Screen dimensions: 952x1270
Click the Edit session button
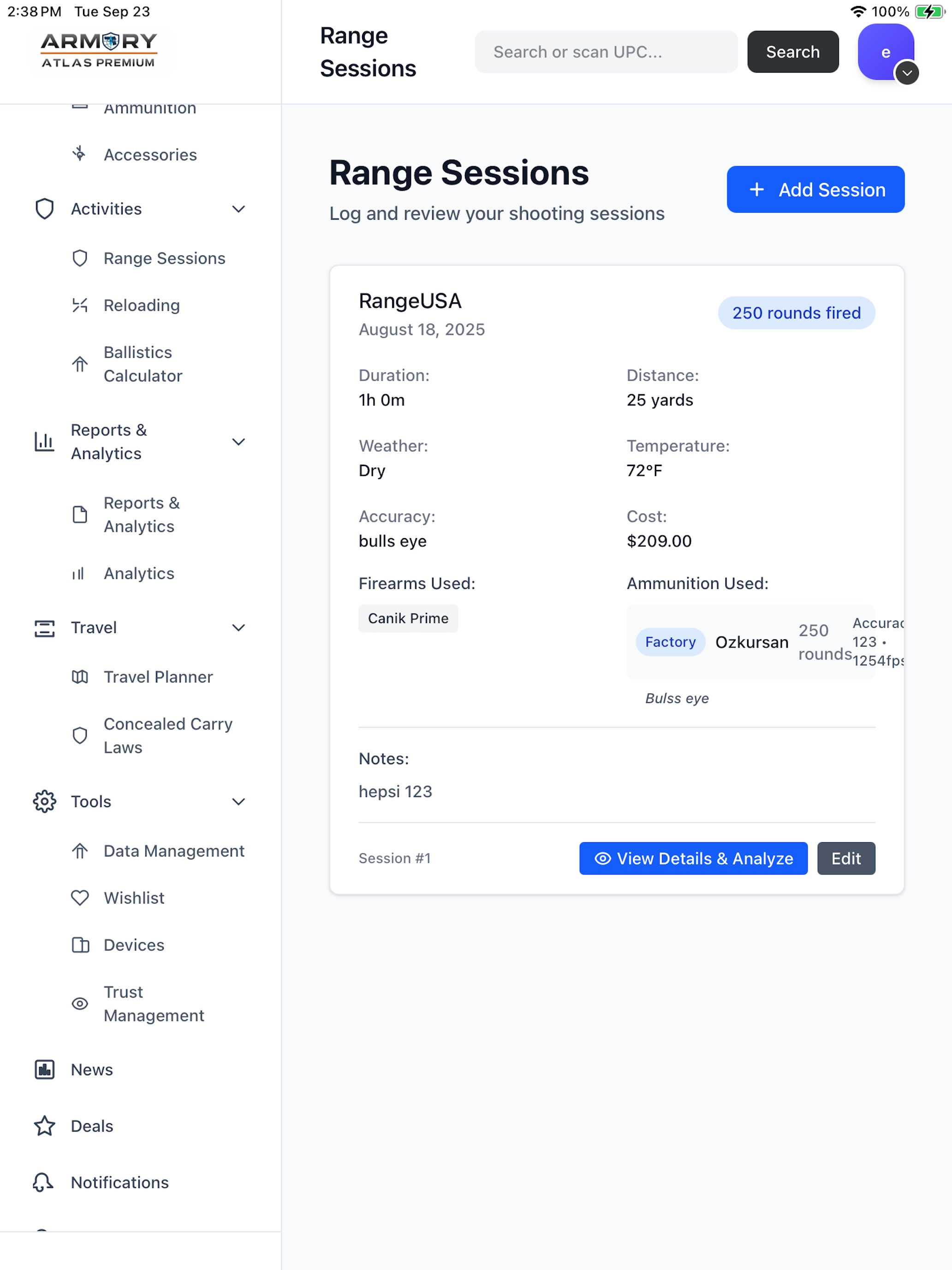[x=846, y=858]
